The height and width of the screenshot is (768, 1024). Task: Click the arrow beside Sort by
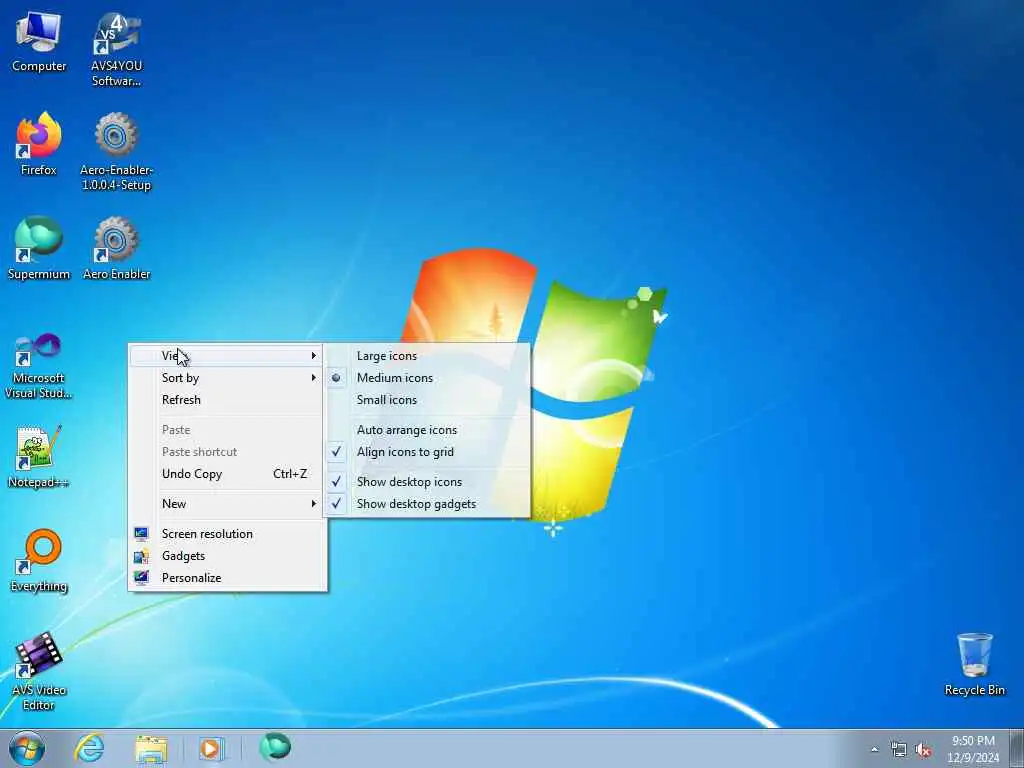pos(313,378)
